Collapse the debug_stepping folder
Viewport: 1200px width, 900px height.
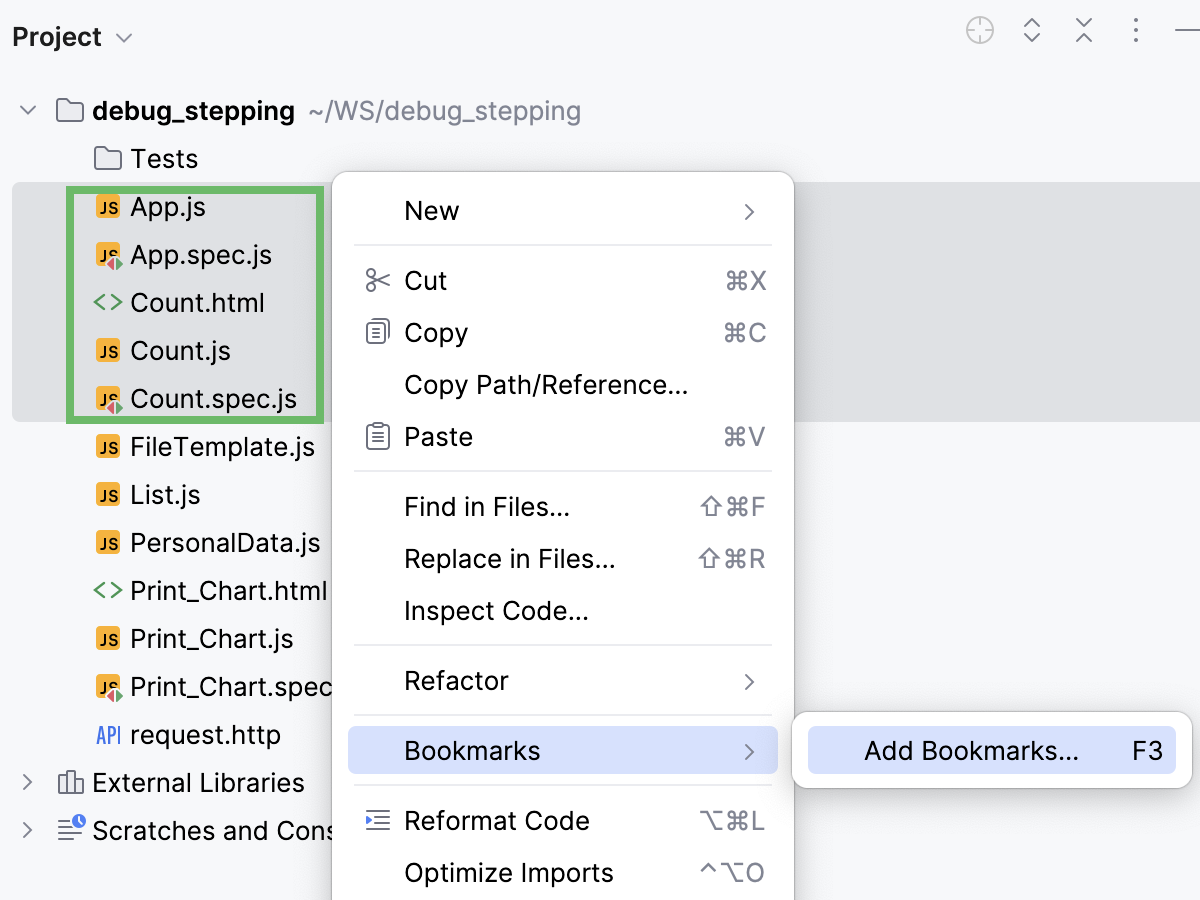pos(27,111)
